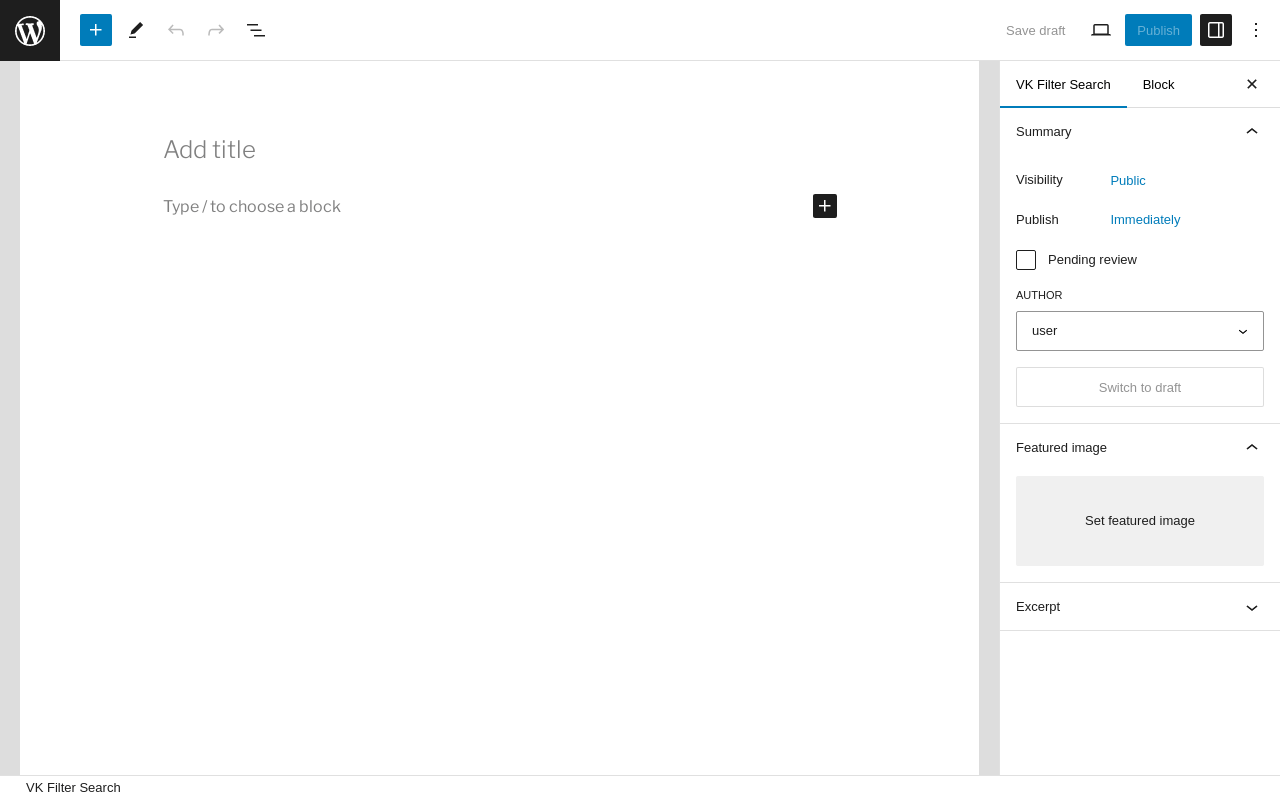This screenshot has width=1280, height=800.
Task: Toggle the settings sidebar panel icon
Action: tap(1216, 30)
